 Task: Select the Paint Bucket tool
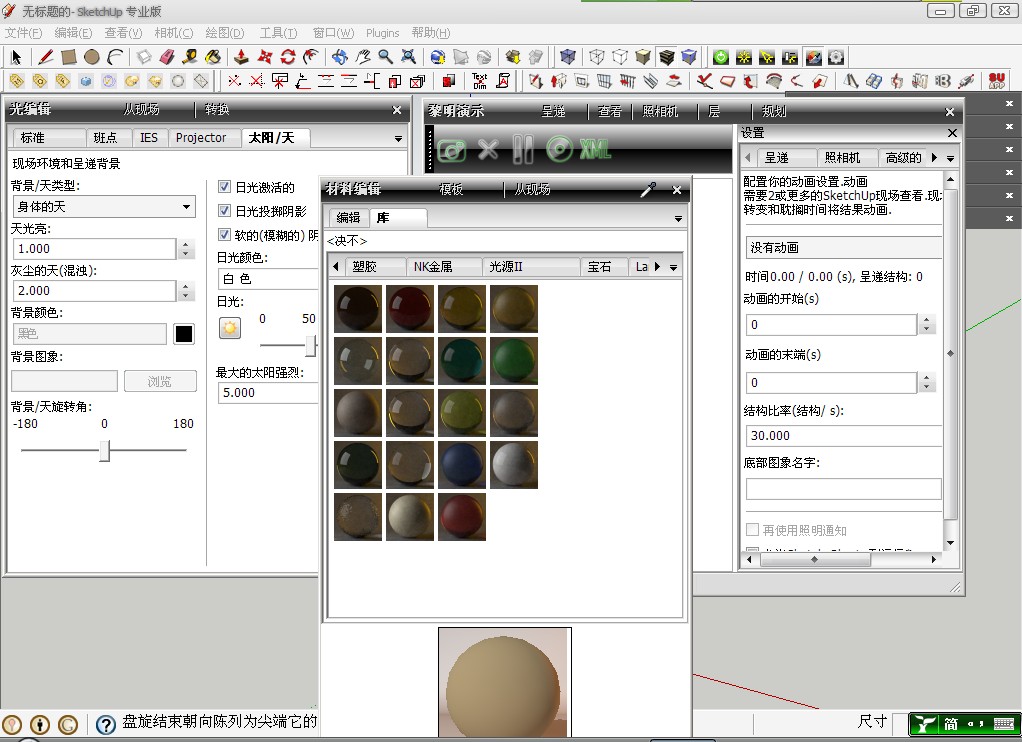pyautogui.click(x=213, y=57)
